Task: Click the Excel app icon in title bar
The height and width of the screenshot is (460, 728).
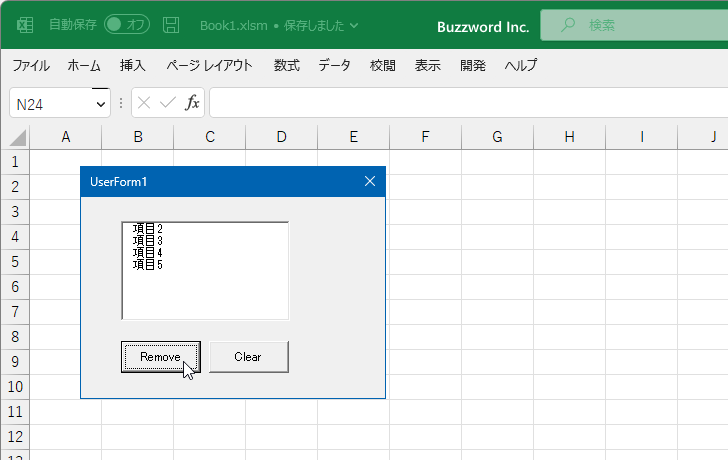Action: click(25, 25)
